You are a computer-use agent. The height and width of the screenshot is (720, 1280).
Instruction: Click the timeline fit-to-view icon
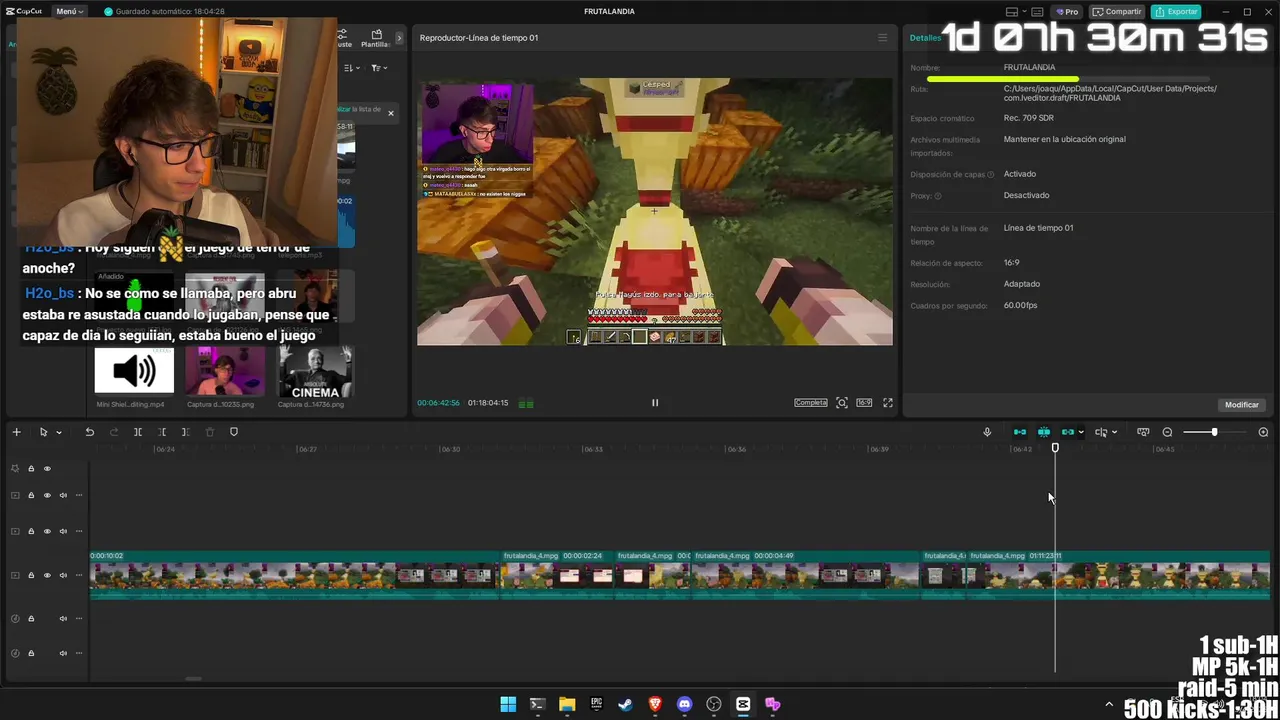point(1143,432)
